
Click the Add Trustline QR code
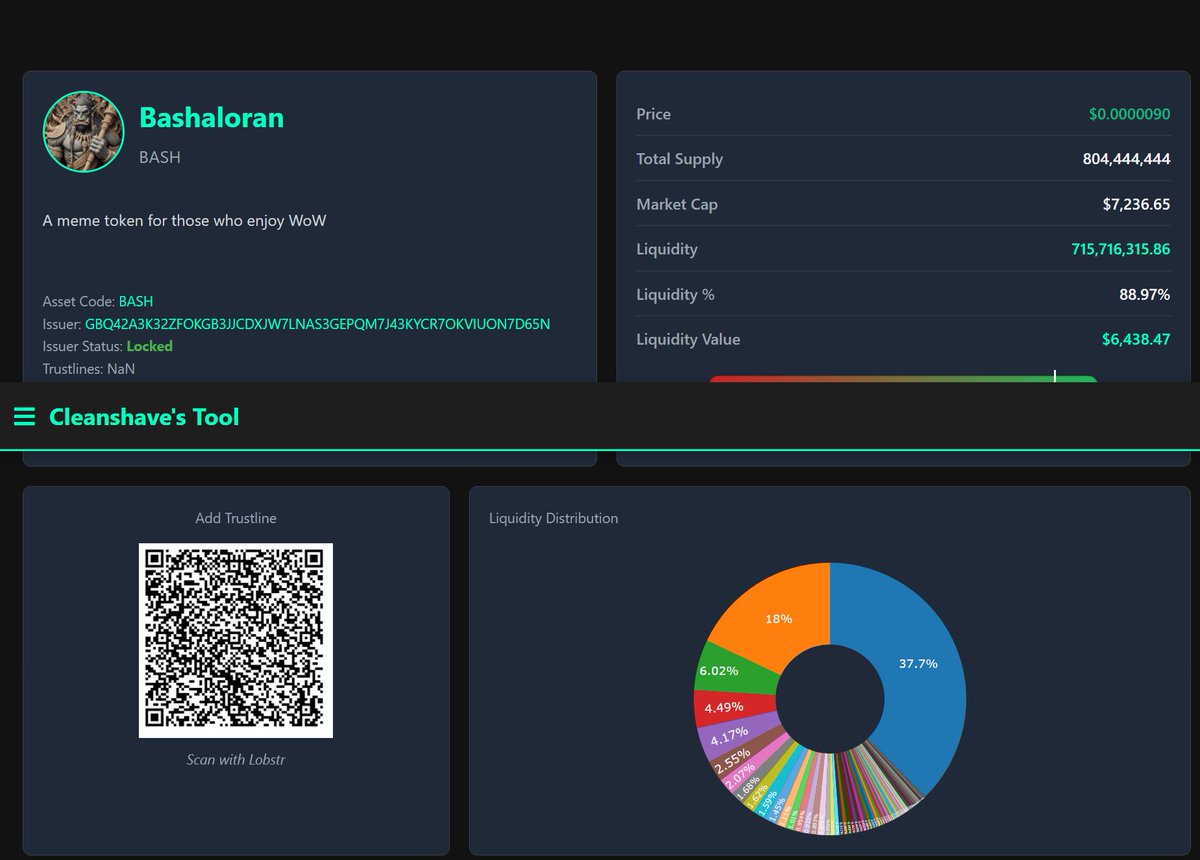click(236, 641)
